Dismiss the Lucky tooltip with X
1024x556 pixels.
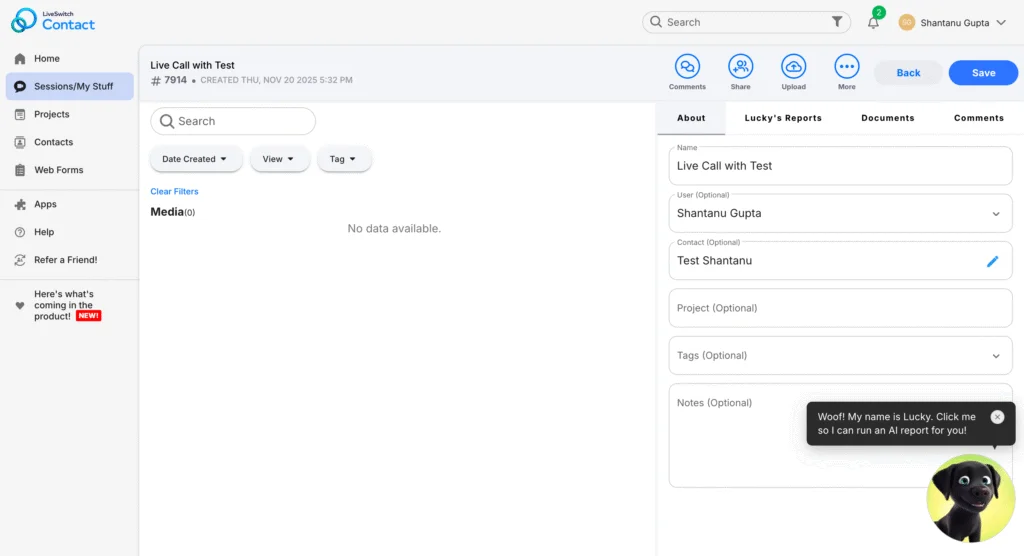click(997, 417)
